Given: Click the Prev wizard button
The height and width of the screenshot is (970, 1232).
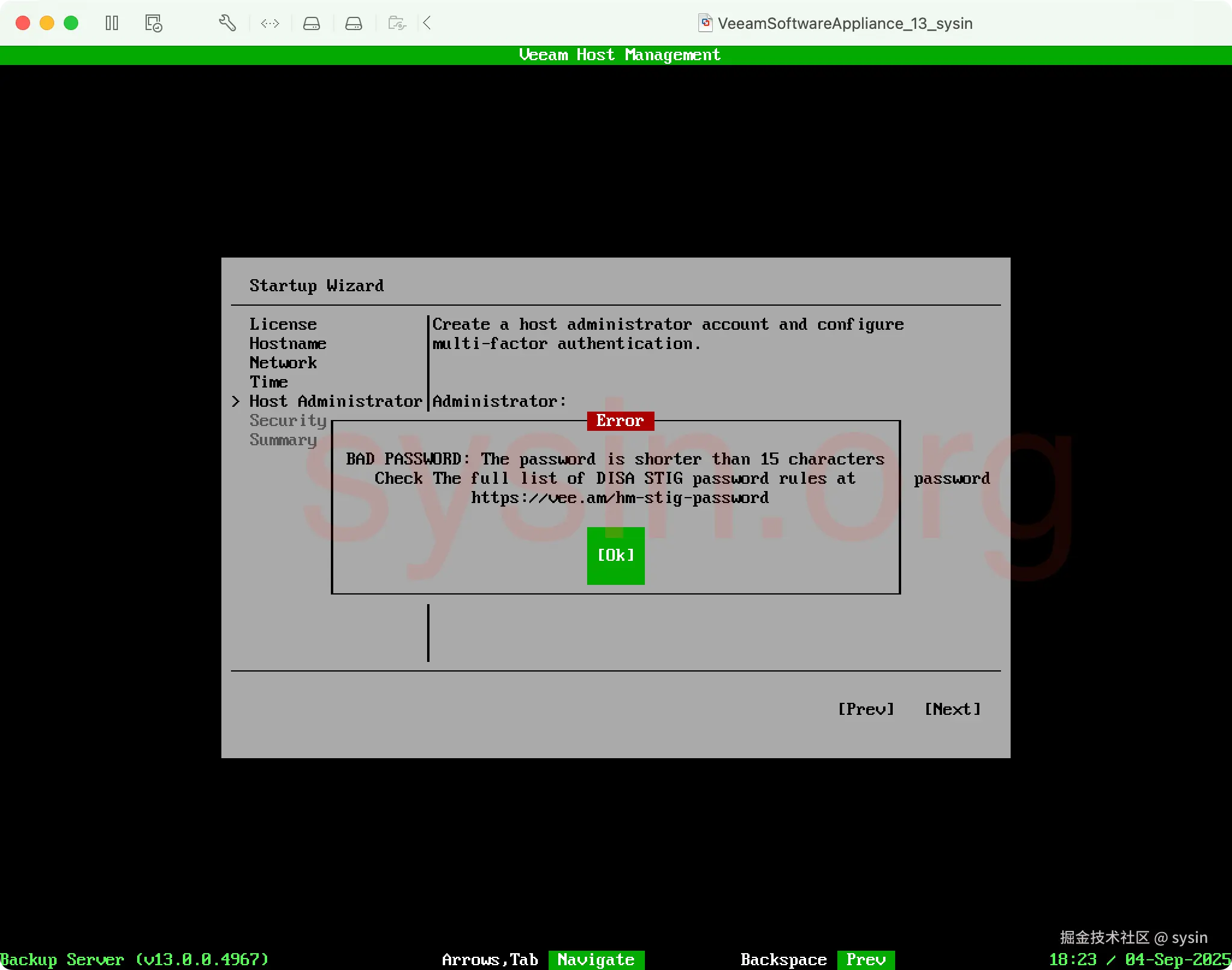Looking at the screenshot, I should click(x=866, y=709).
